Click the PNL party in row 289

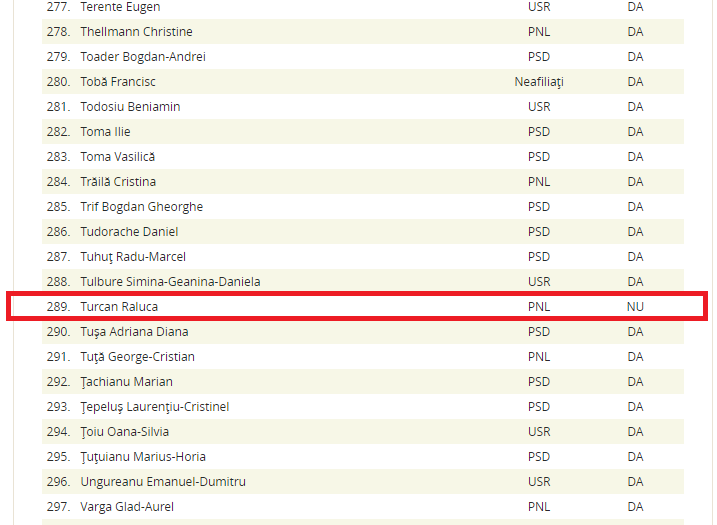tap(539, 307)
